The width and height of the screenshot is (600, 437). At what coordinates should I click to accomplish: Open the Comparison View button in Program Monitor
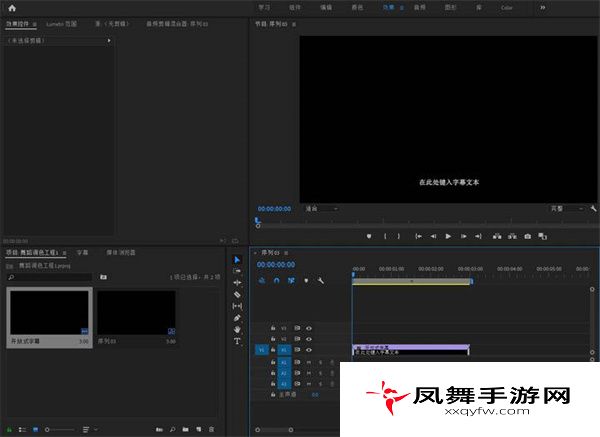543,236
